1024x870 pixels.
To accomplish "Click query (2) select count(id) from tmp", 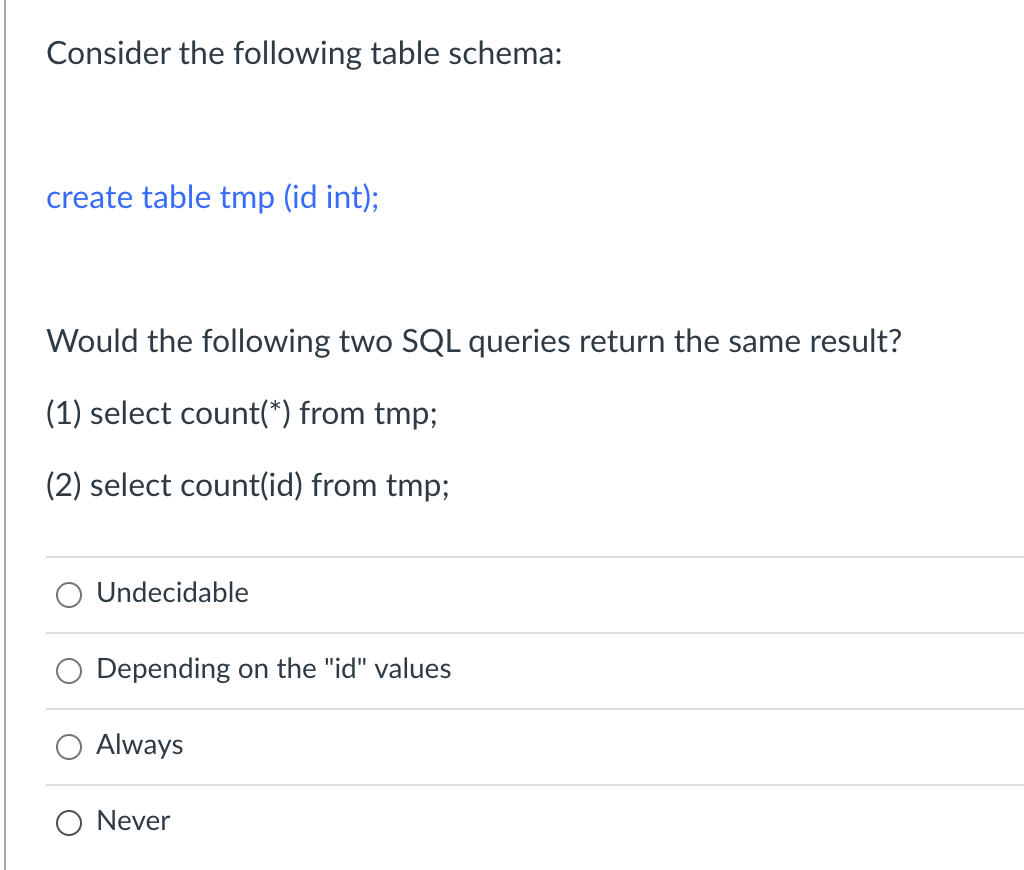I will pos(248,485).
